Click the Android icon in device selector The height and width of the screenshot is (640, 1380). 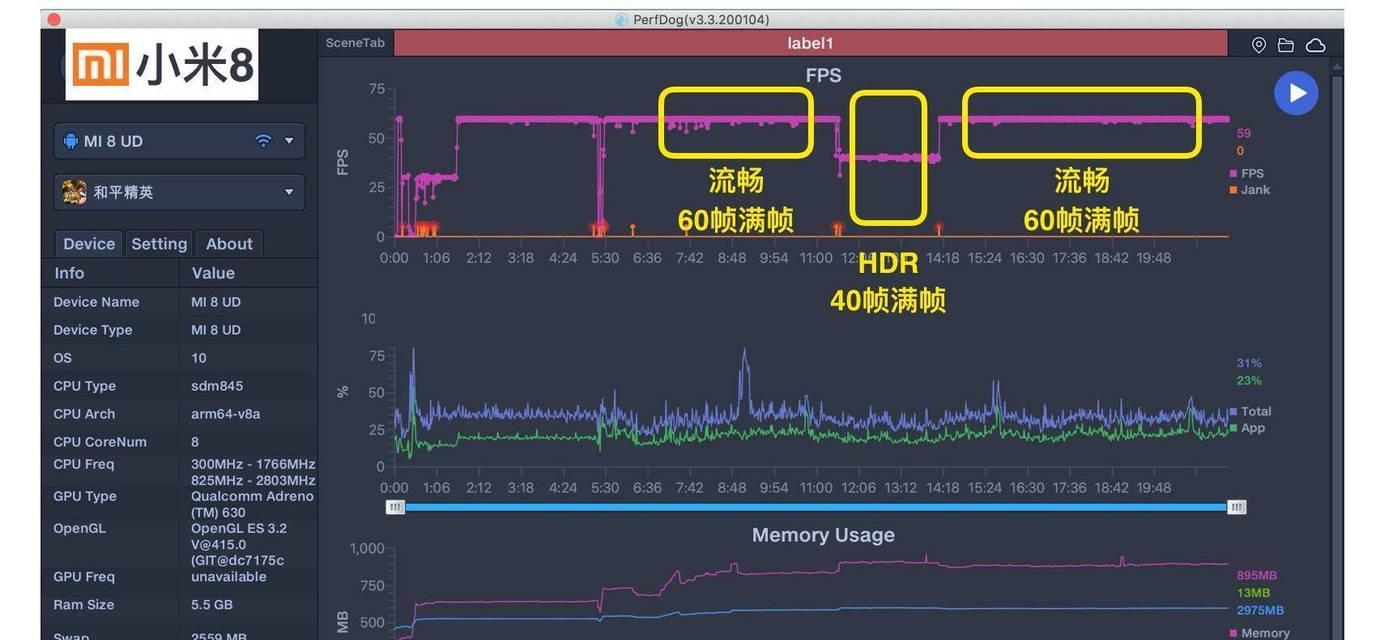click(70, 141)
